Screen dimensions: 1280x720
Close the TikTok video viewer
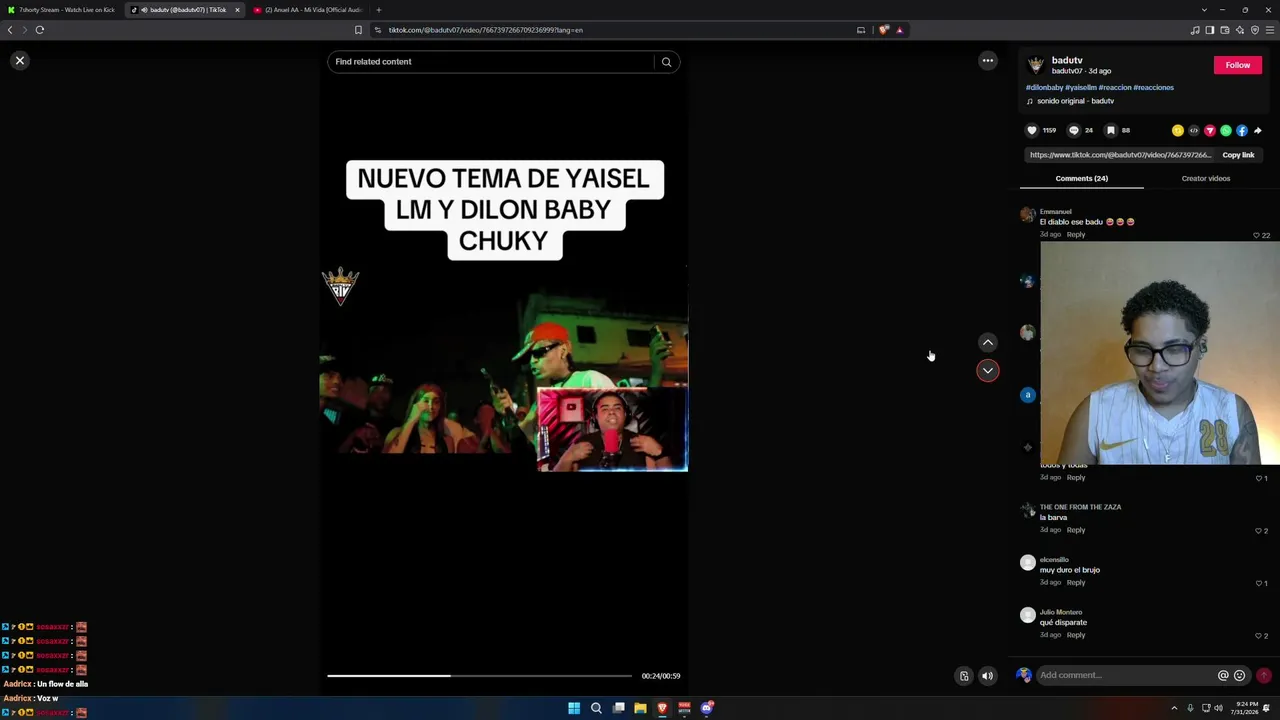click(19, 61)
